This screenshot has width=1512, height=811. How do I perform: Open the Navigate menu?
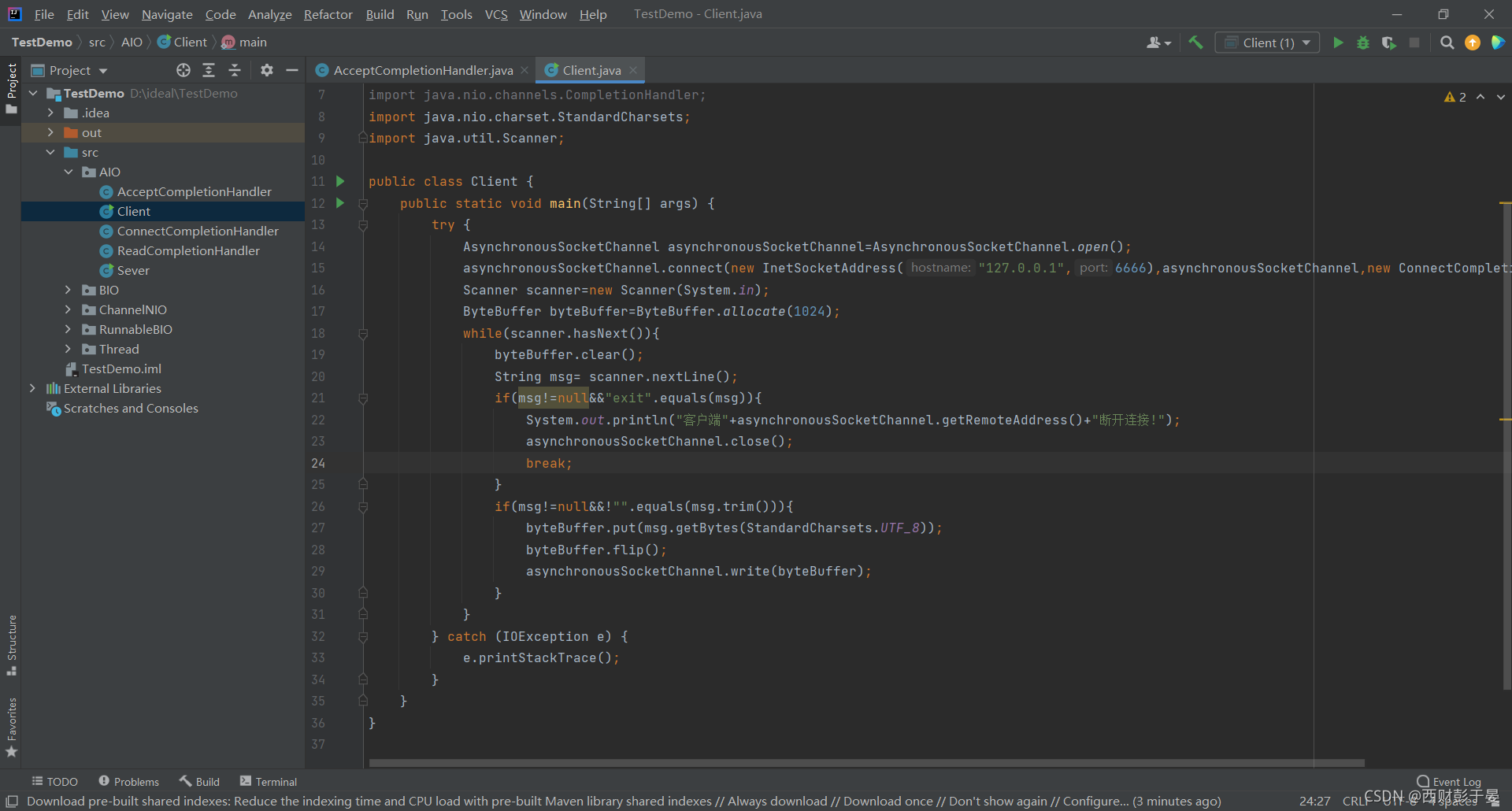(x=167, y=14)
